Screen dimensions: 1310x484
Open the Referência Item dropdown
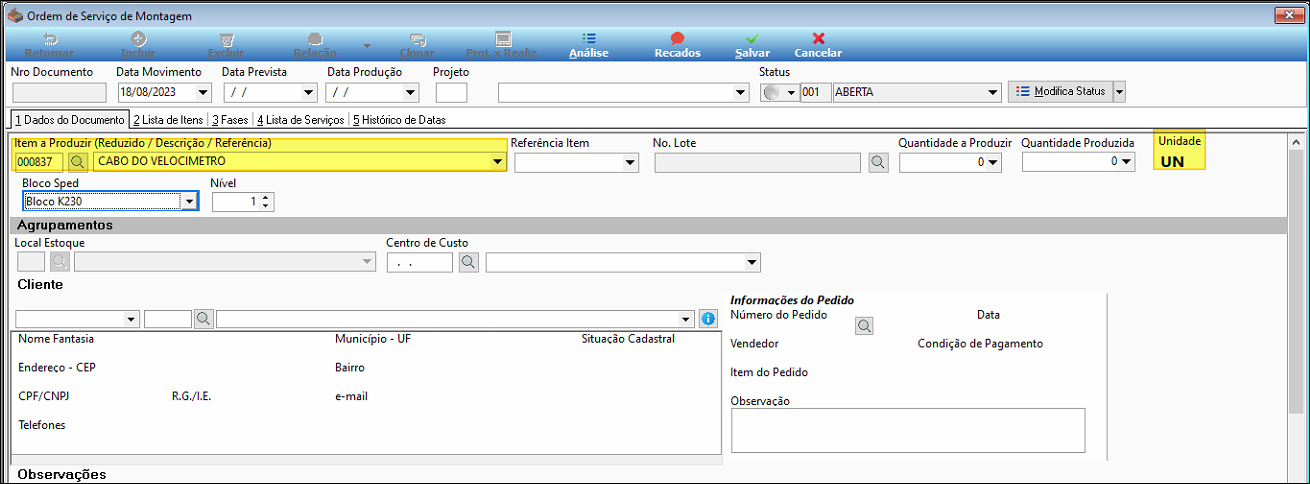630,163
